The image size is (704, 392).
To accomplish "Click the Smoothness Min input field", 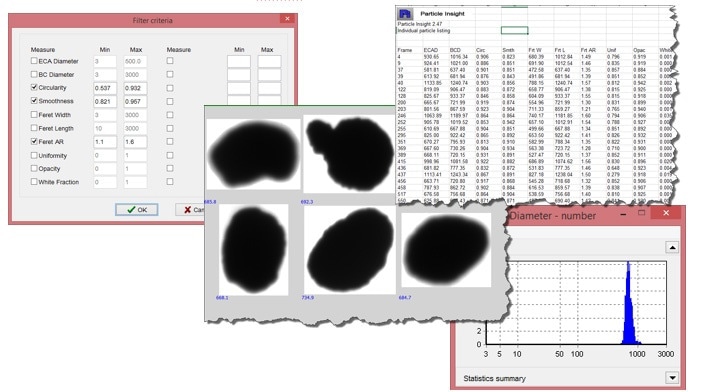I will coord(105,101).
